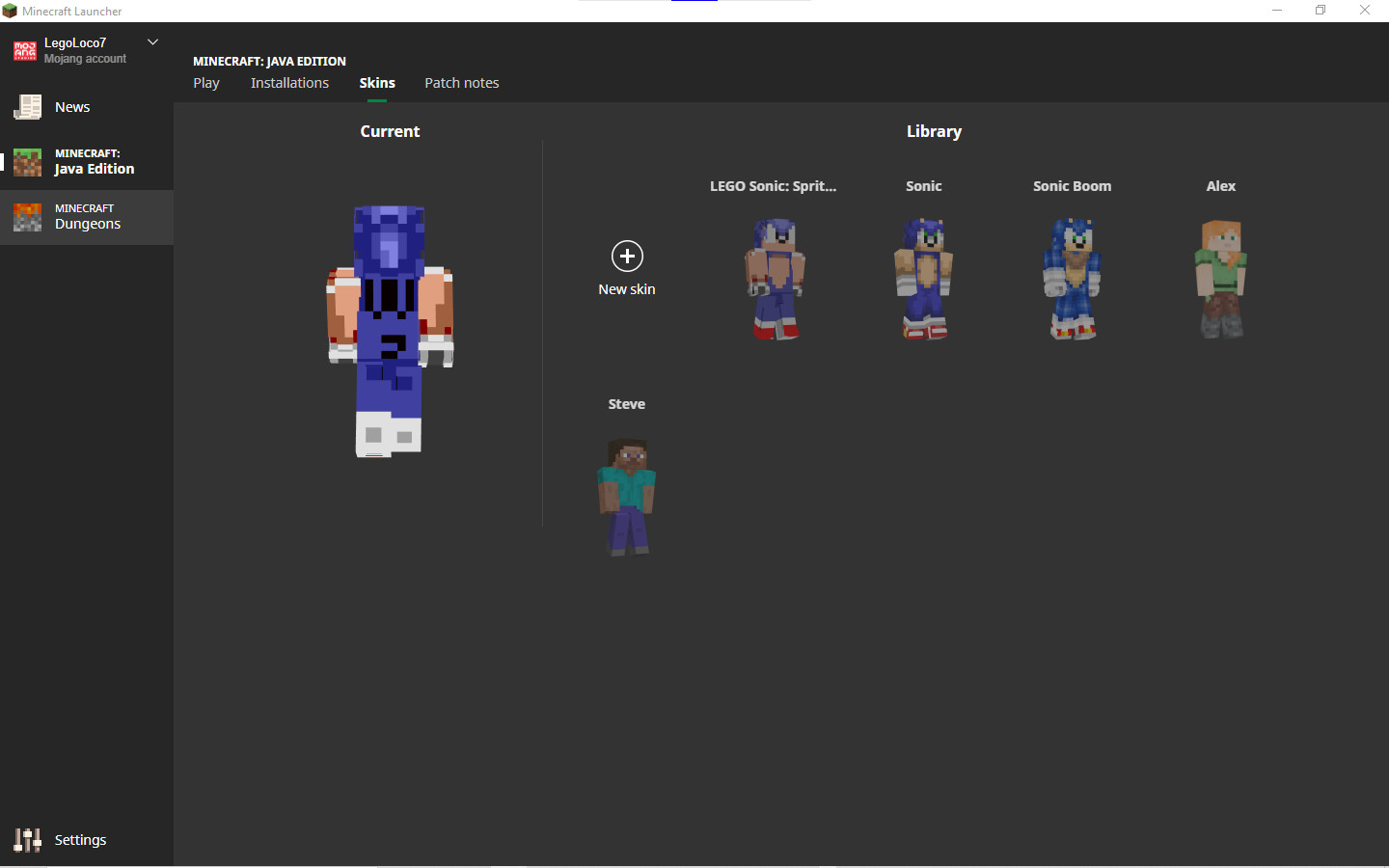Image resolution: width=1389 pixels, height=868 pixels.
Task: Click the plus icon to add a new skin
Action: [x=626, y=256]
